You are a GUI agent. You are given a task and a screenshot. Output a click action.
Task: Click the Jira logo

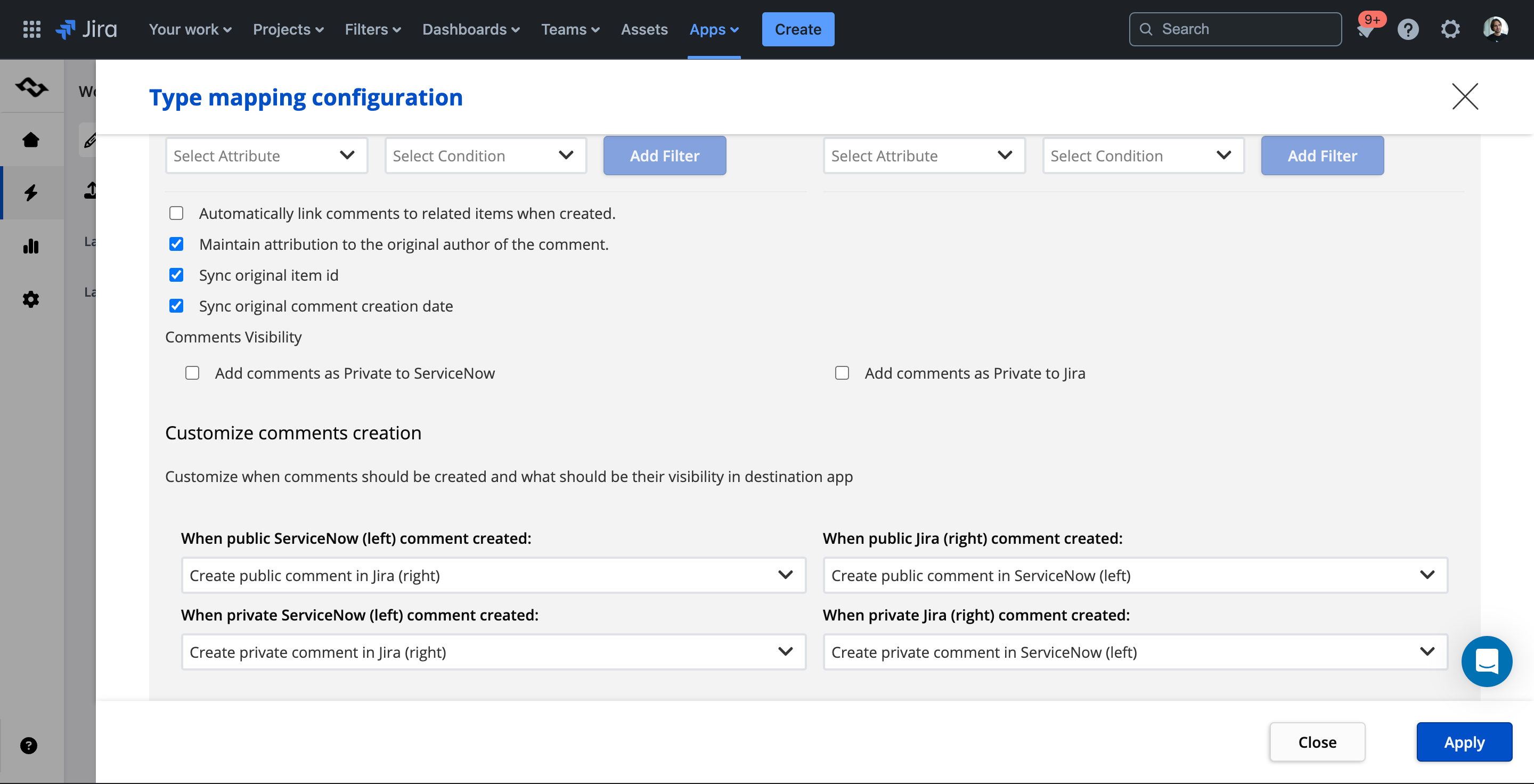coord(86,29)
